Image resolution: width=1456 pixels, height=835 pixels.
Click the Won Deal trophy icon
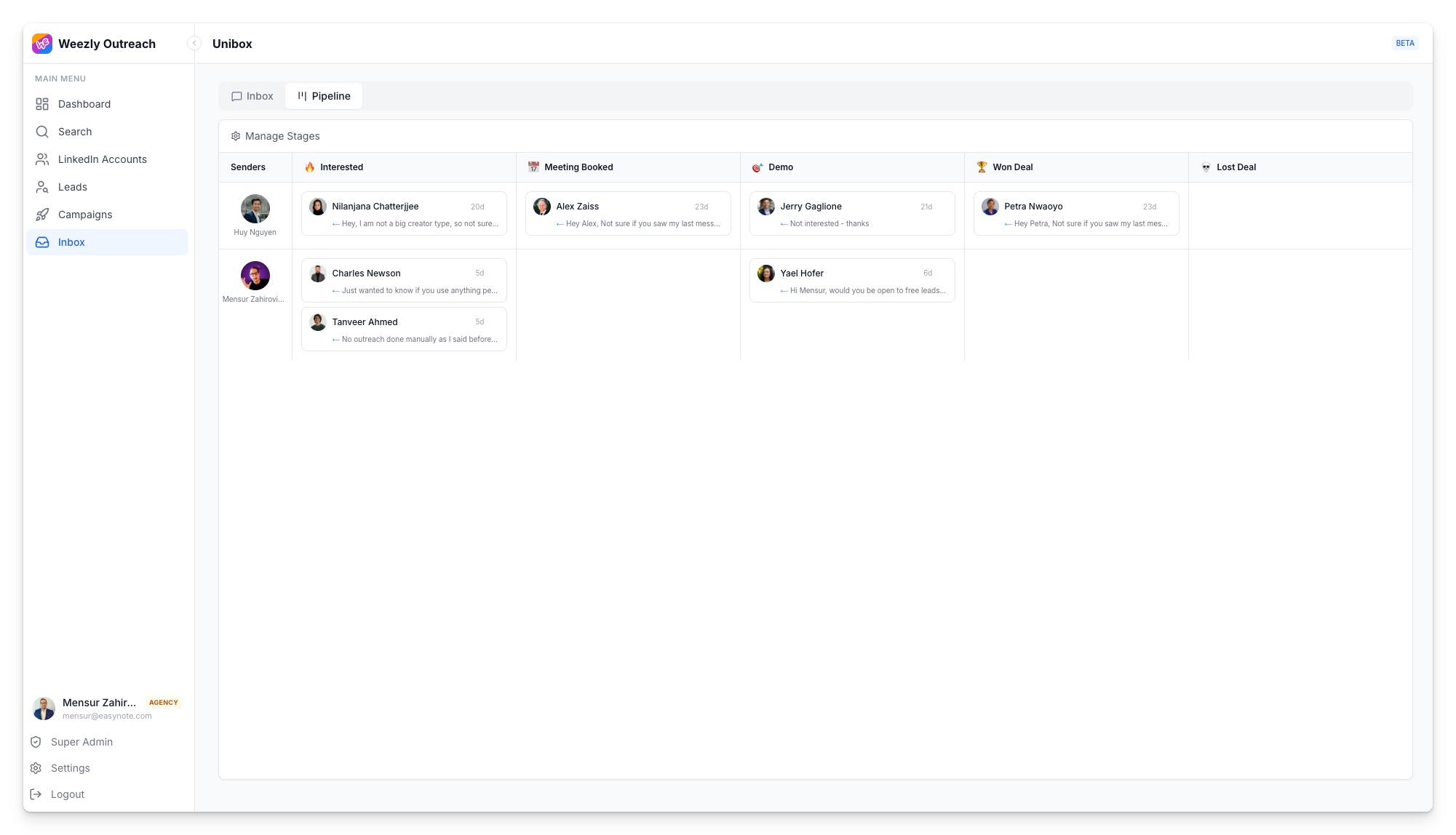point(982,167)
